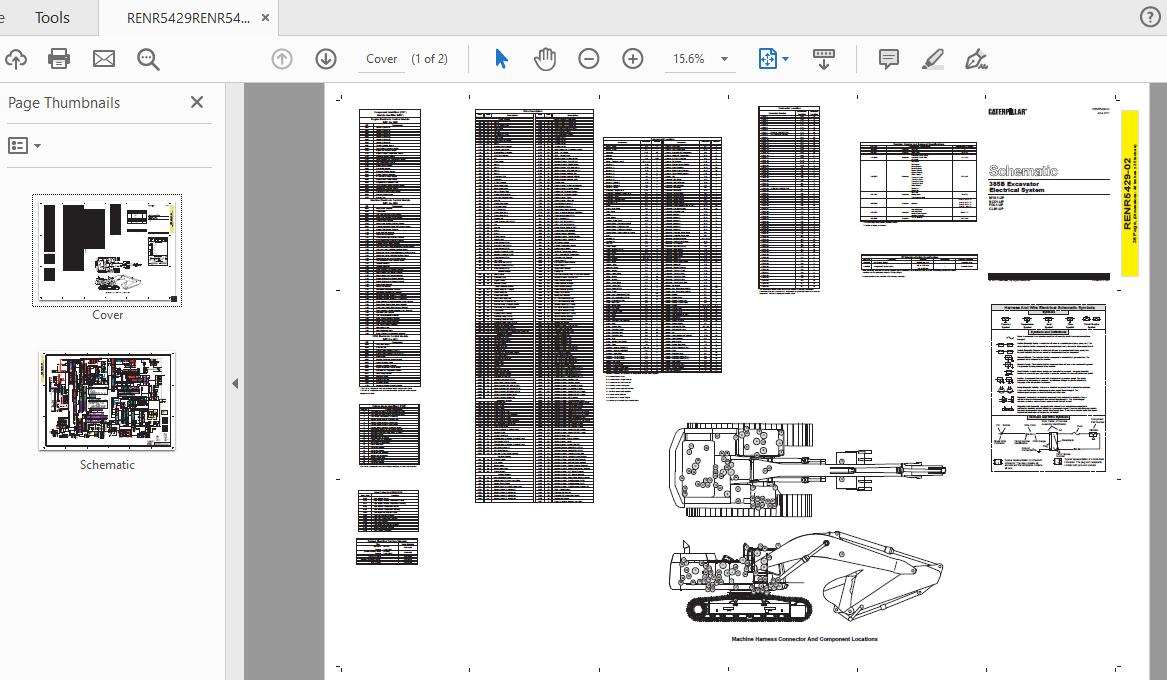Image resolution: width=1167 pixels, height=680 pixels.
Task: Open the thumbnail options list icon
Action: 18,145
